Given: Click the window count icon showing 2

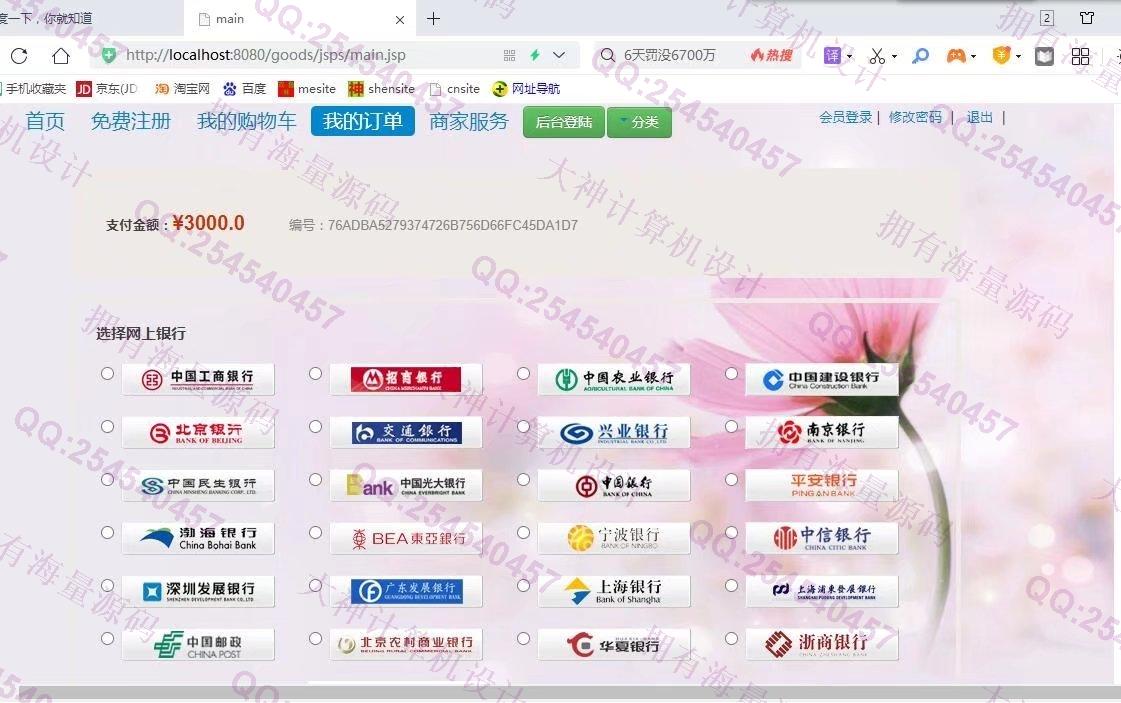Looking at the screenshot, I should tap(1047, 18).
